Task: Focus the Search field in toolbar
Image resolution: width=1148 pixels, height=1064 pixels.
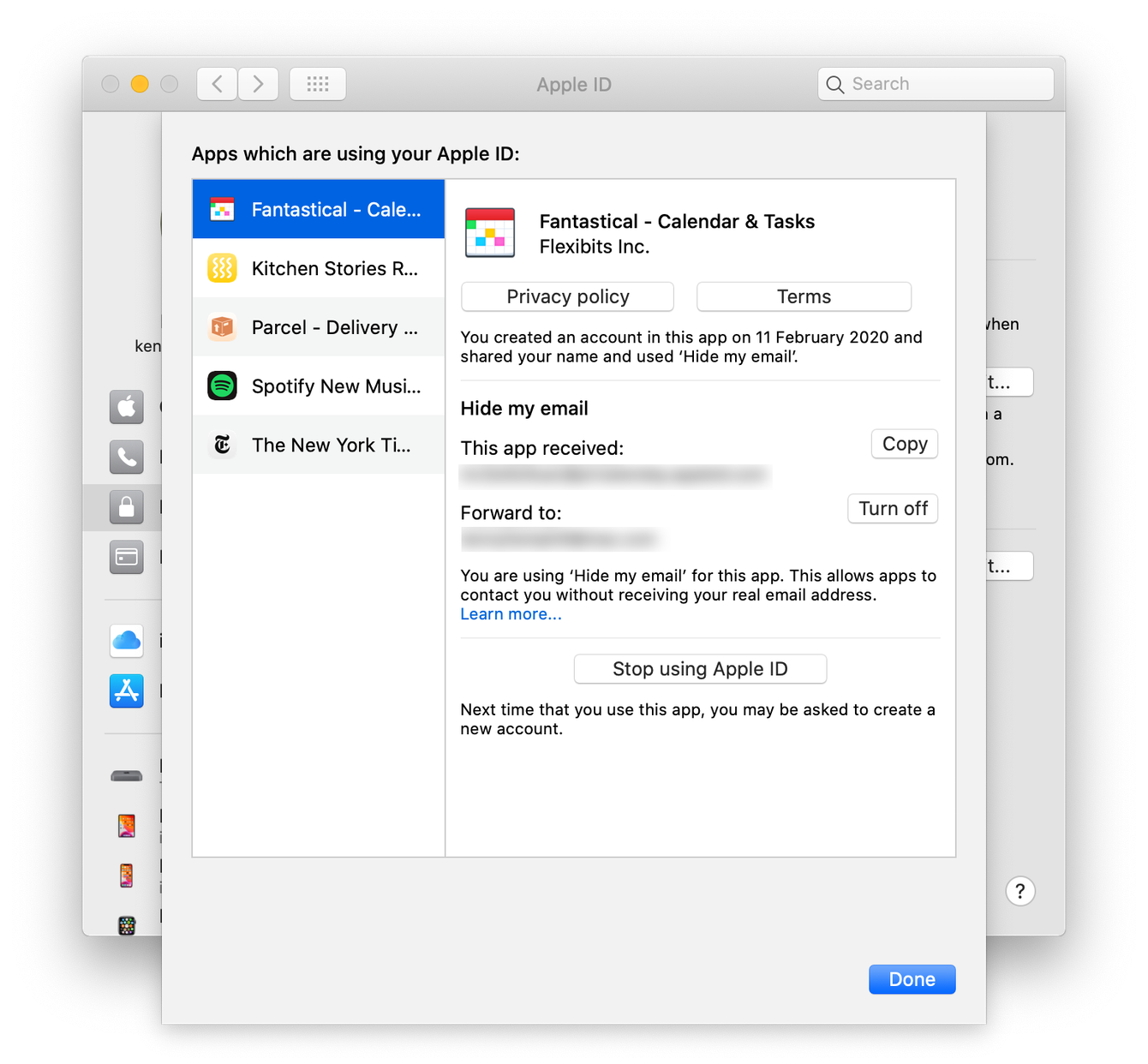Action: 936,84
